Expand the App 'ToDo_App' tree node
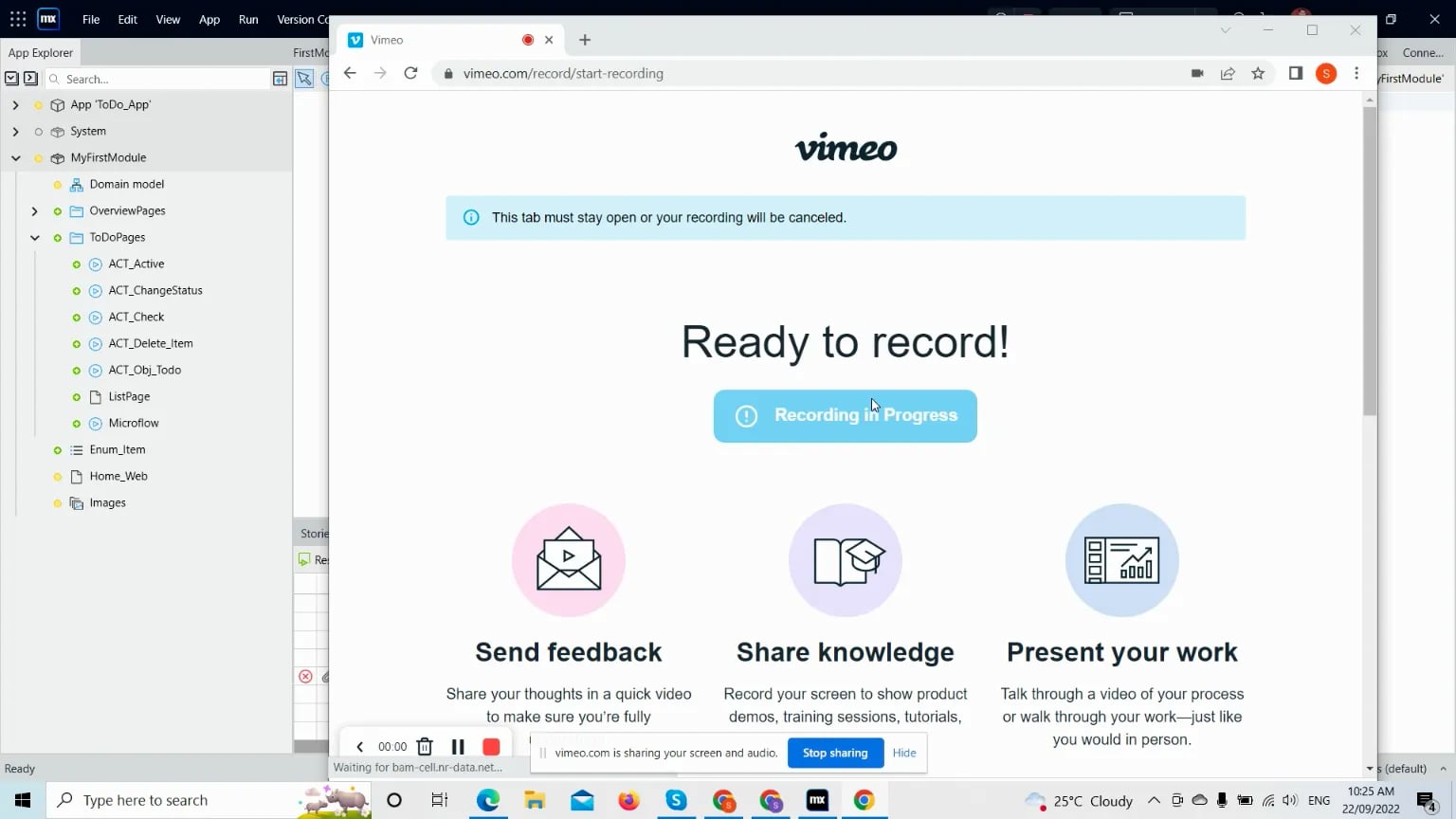 point(15,105)
